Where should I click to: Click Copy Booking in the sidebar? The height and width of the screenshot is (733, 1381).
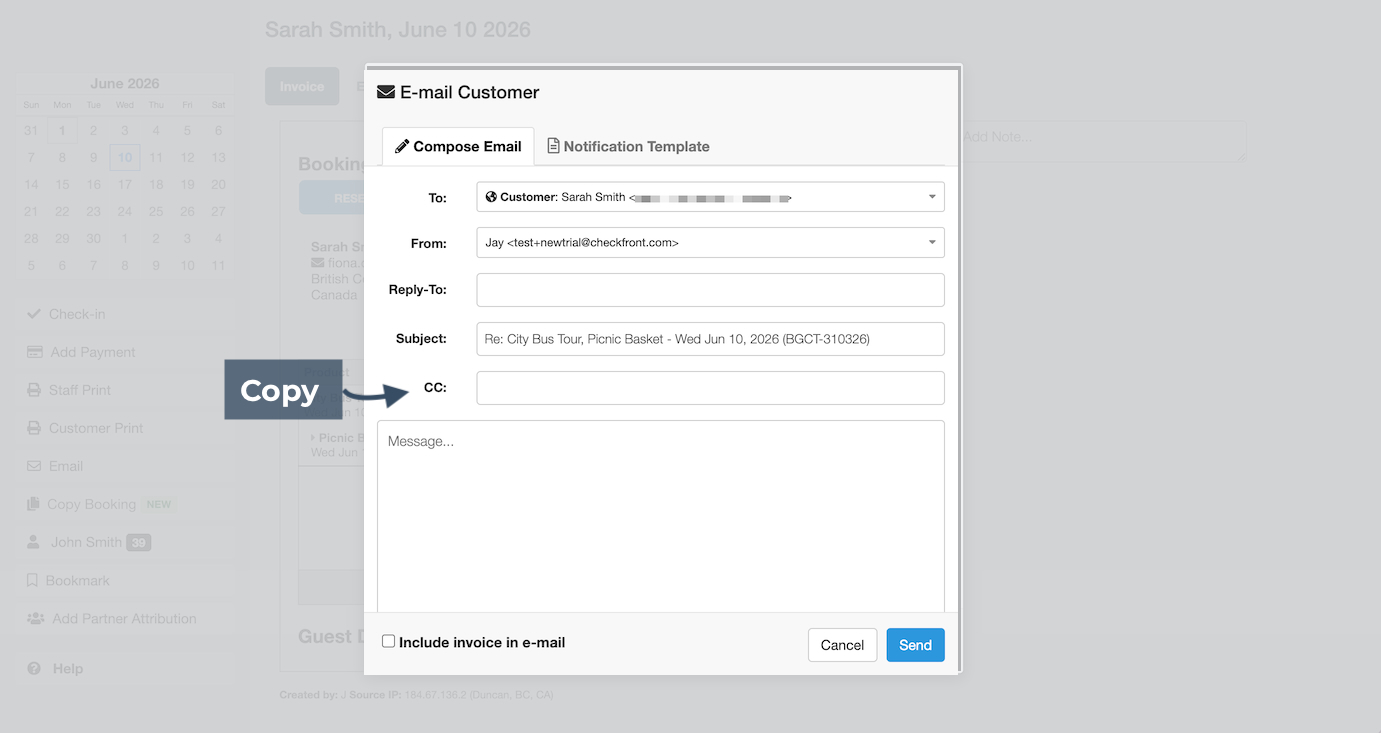[125, 504]
